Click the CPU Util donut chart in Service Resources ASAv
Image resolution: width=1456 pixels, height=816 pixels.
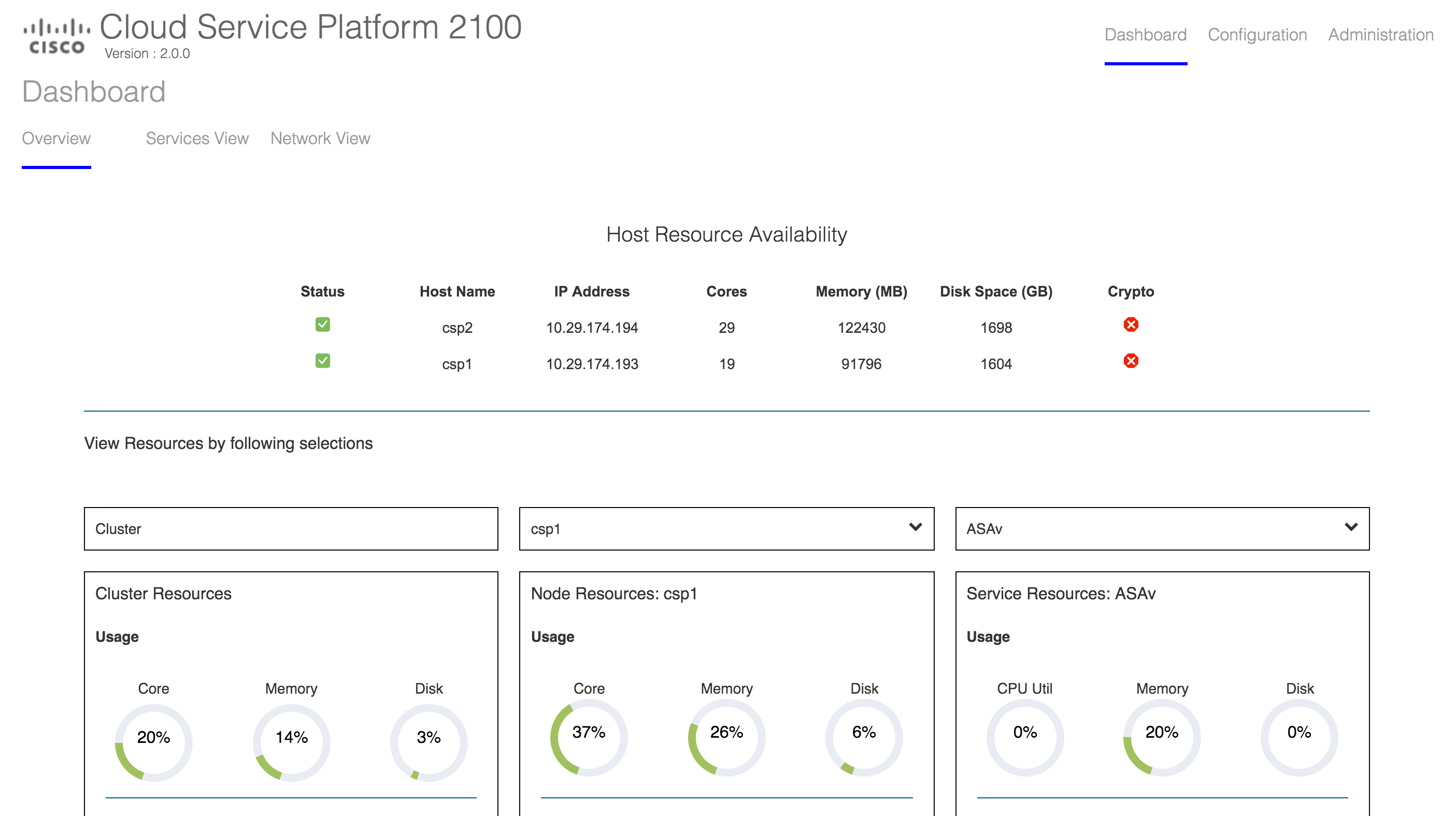(1026, 739)
